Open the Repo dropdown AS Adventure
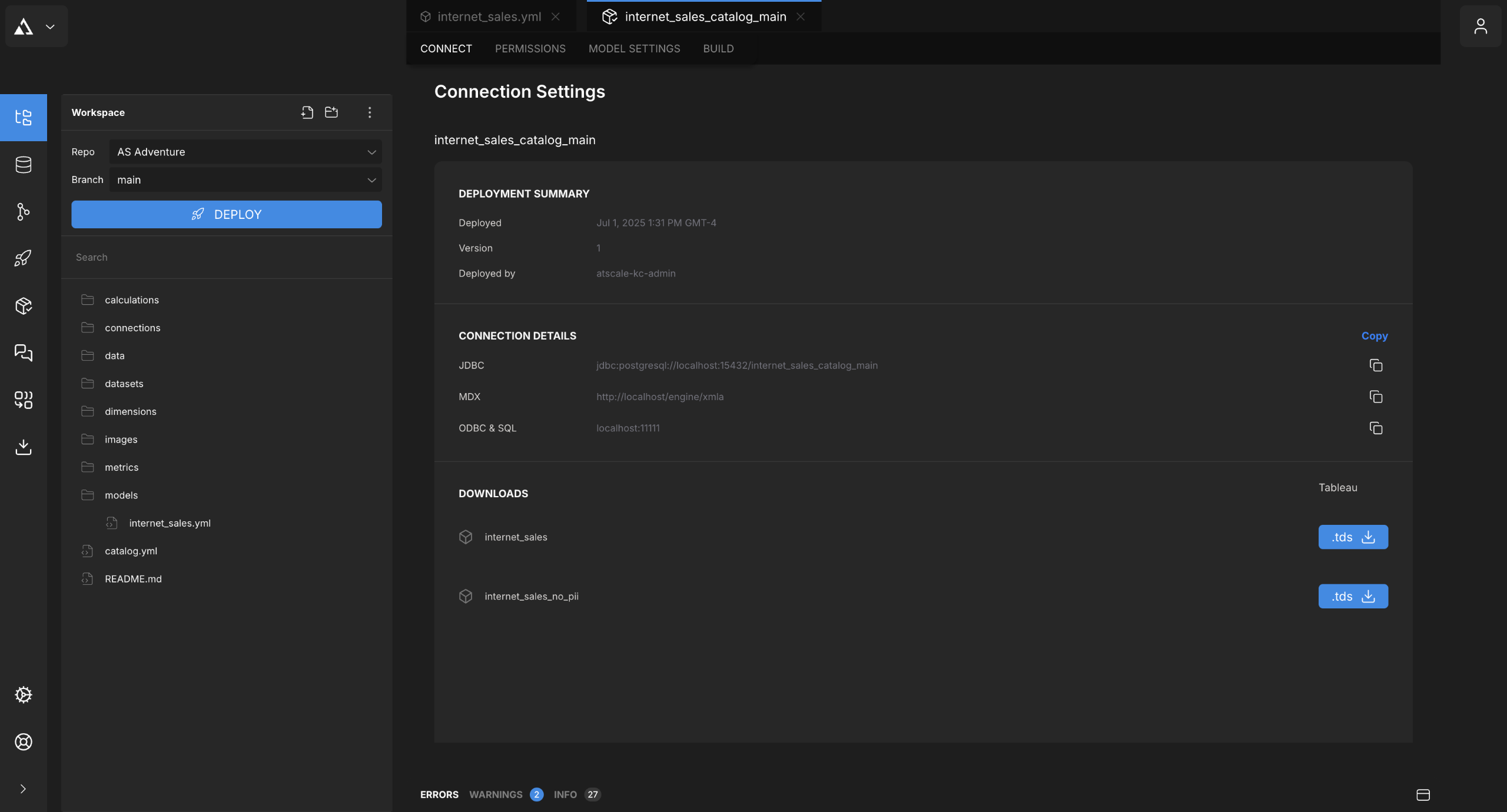Viewport: 1507px width, 812px height. pyautogui.click(x=245, y=152)
